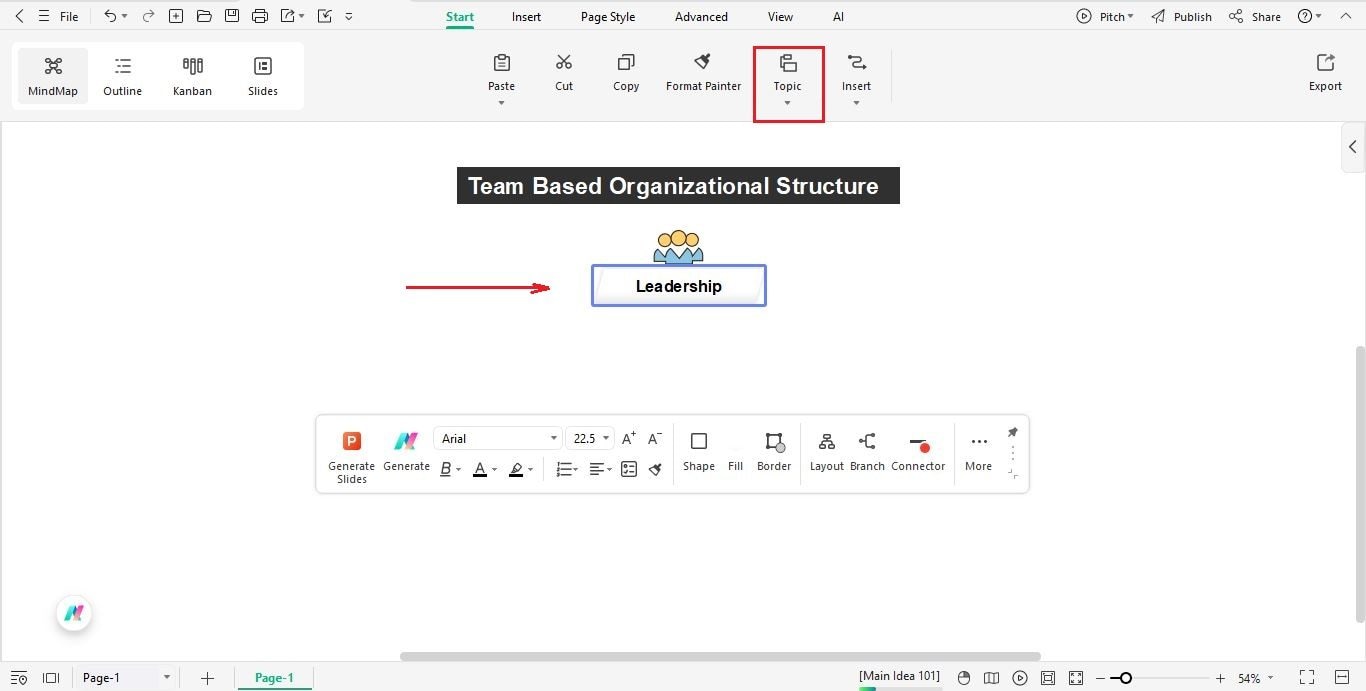Image resolution: width=1366 pixels, height=691 pixels.
Task: Open the Page Style tab
Action: click(x=608, y=17)
